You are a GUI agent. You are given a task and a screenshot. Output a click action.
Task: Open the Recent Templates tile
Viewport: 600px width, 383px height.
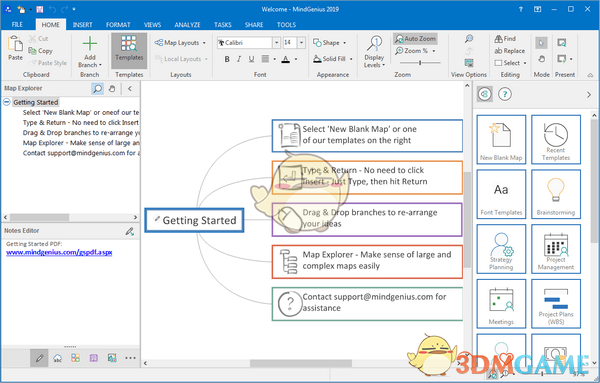[x=556, y=140]
